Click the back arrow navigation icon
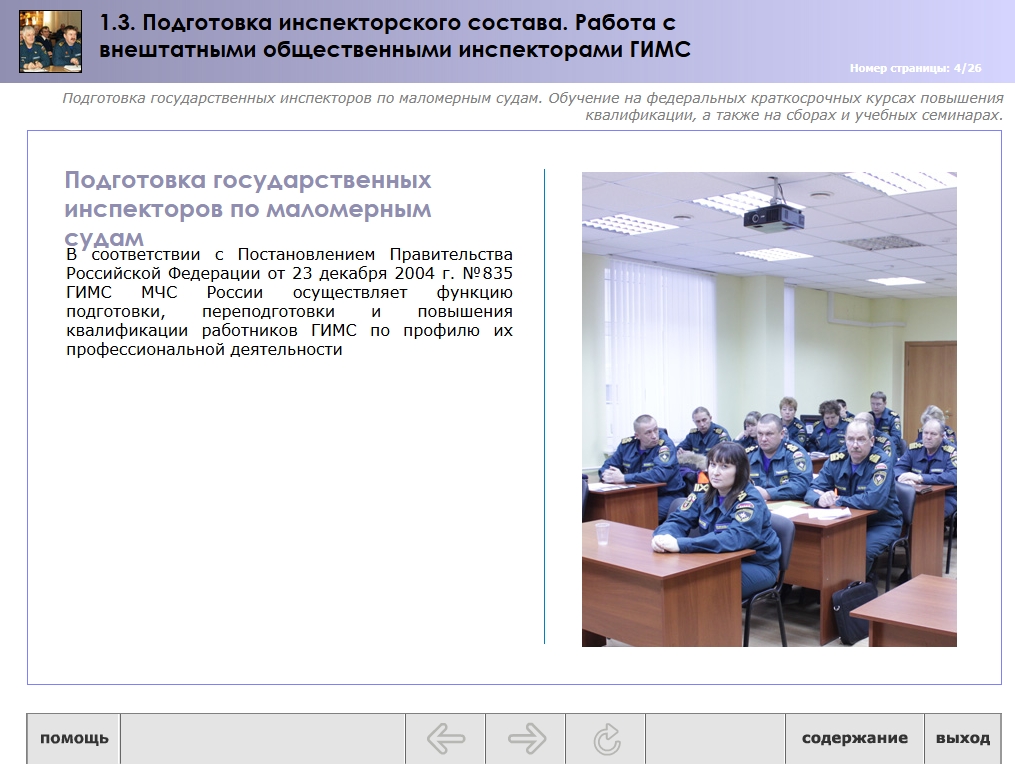Image resolution: width=1015 pixels, height=764 pixels. [445, 739]
